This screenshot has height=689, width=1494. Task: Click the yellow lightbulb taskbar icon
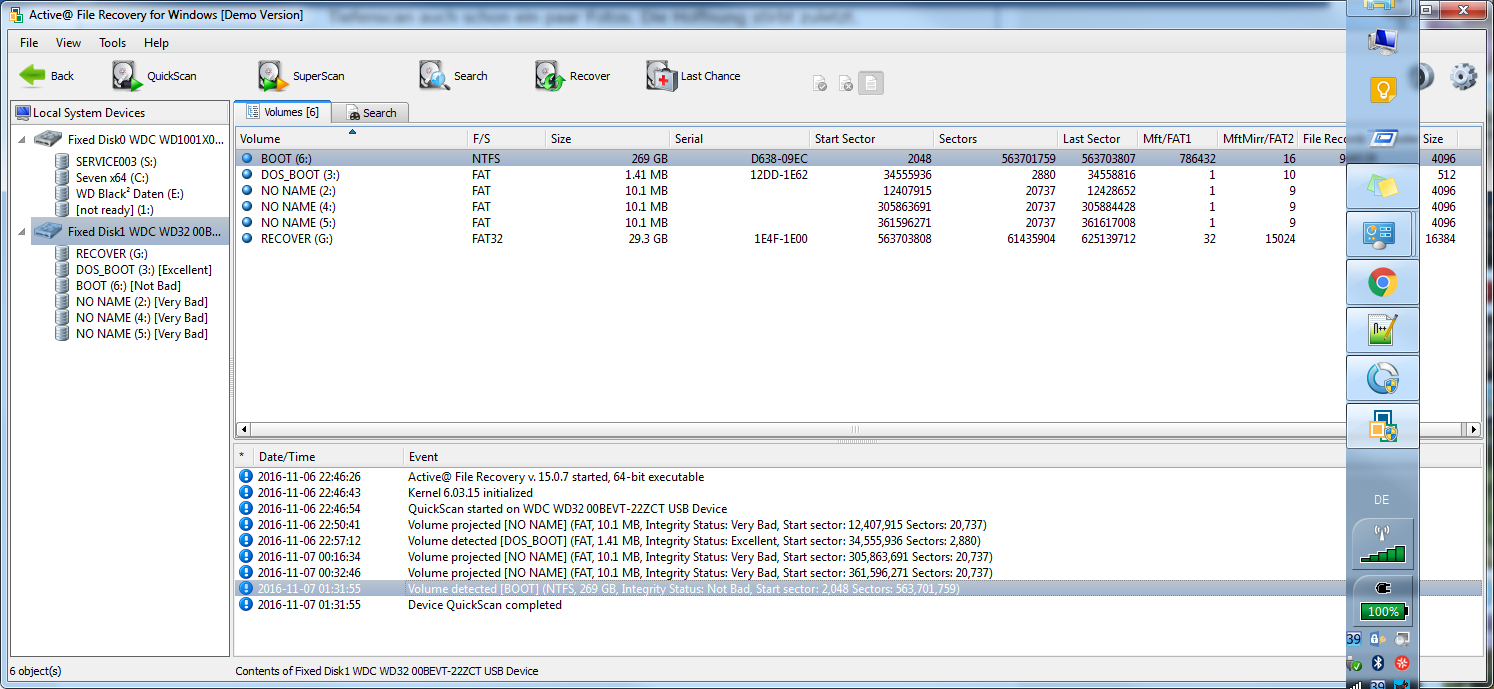point(1383,90)
